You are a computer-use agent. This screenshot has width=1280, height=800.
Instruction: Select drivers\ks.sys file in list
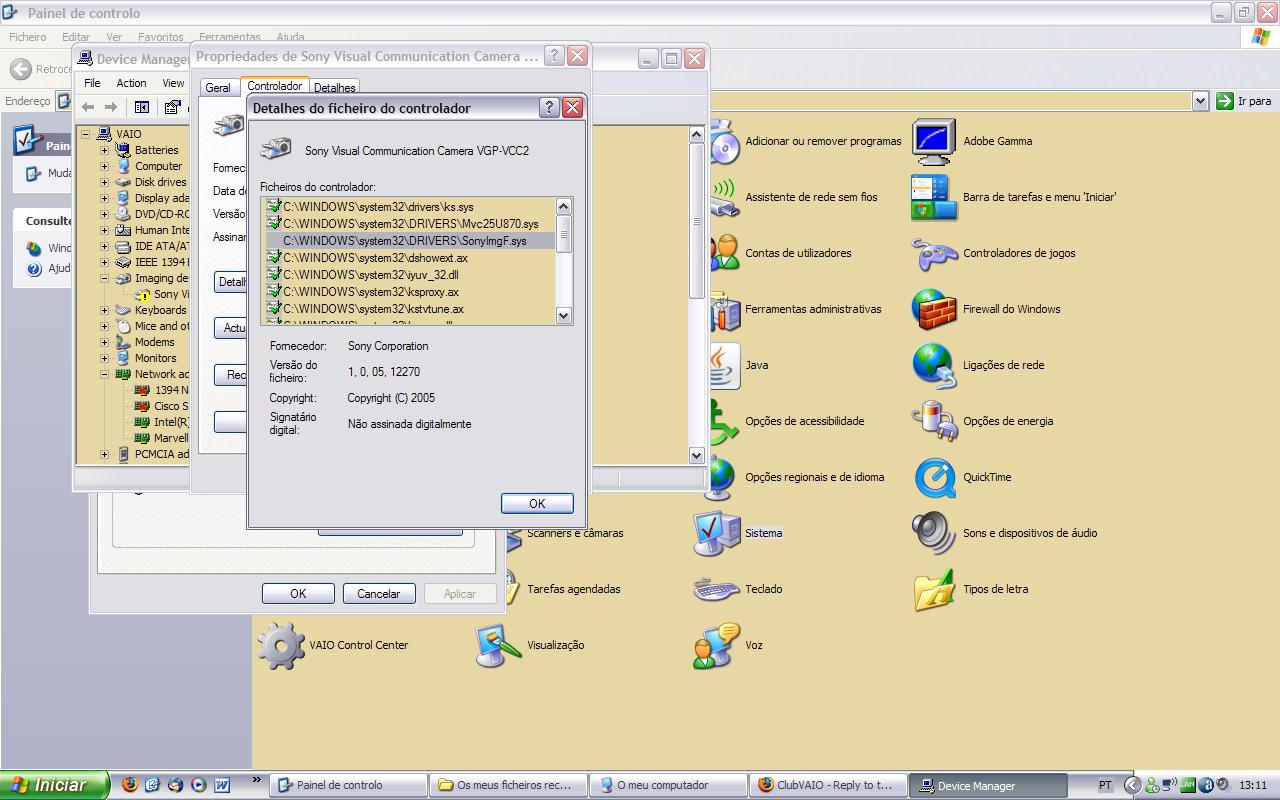[x=410, y=207]
